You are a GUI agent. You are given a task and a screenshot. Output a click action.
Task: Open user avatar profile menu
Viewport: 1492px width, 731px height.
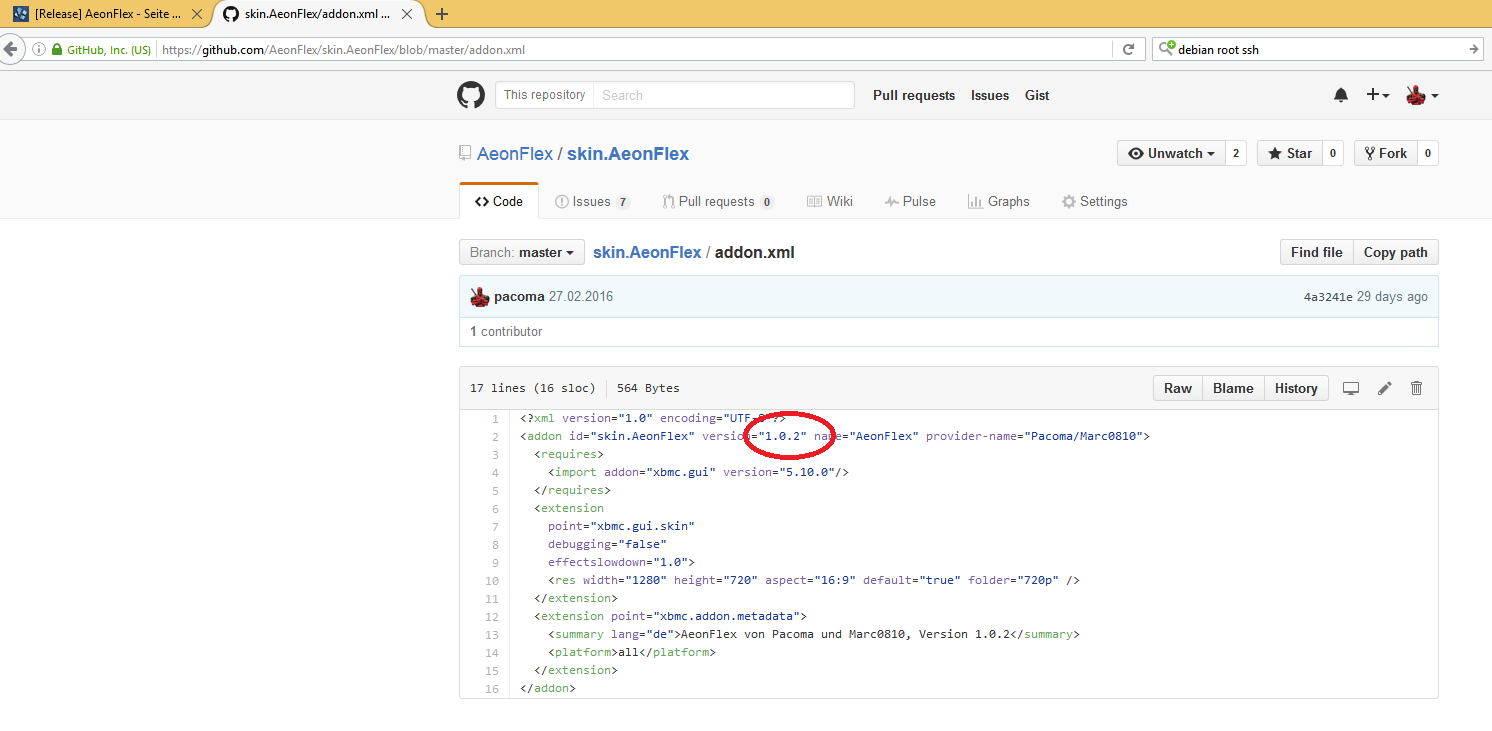pyautogui.click(x=1422, y=95)
